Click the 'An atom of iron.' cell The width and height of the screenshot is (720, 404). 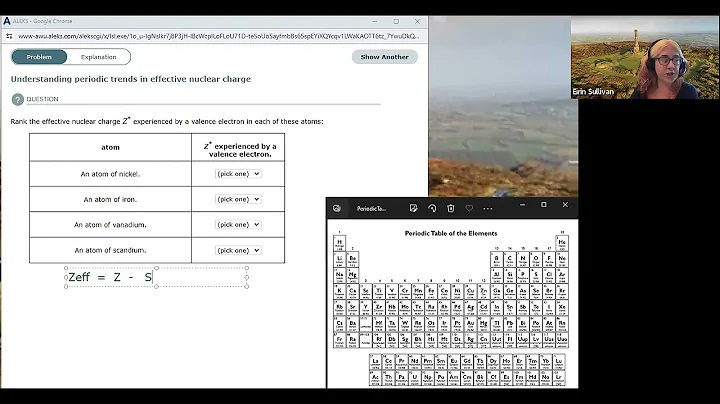click(110, 199)
